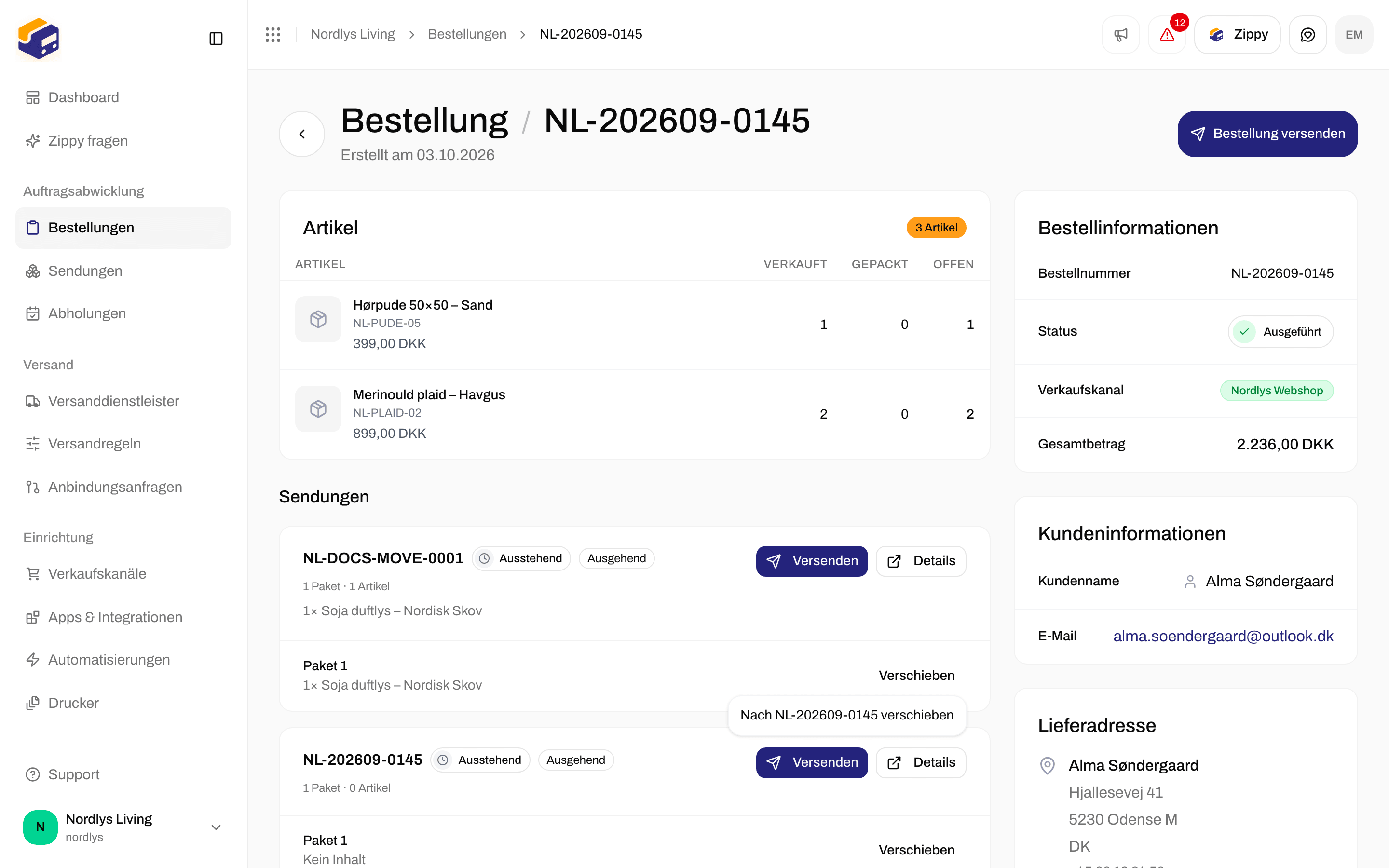Click location pin icon in Lieferadresse
Viewport: 1389px width, 868px height.
tap(1048, 766)
